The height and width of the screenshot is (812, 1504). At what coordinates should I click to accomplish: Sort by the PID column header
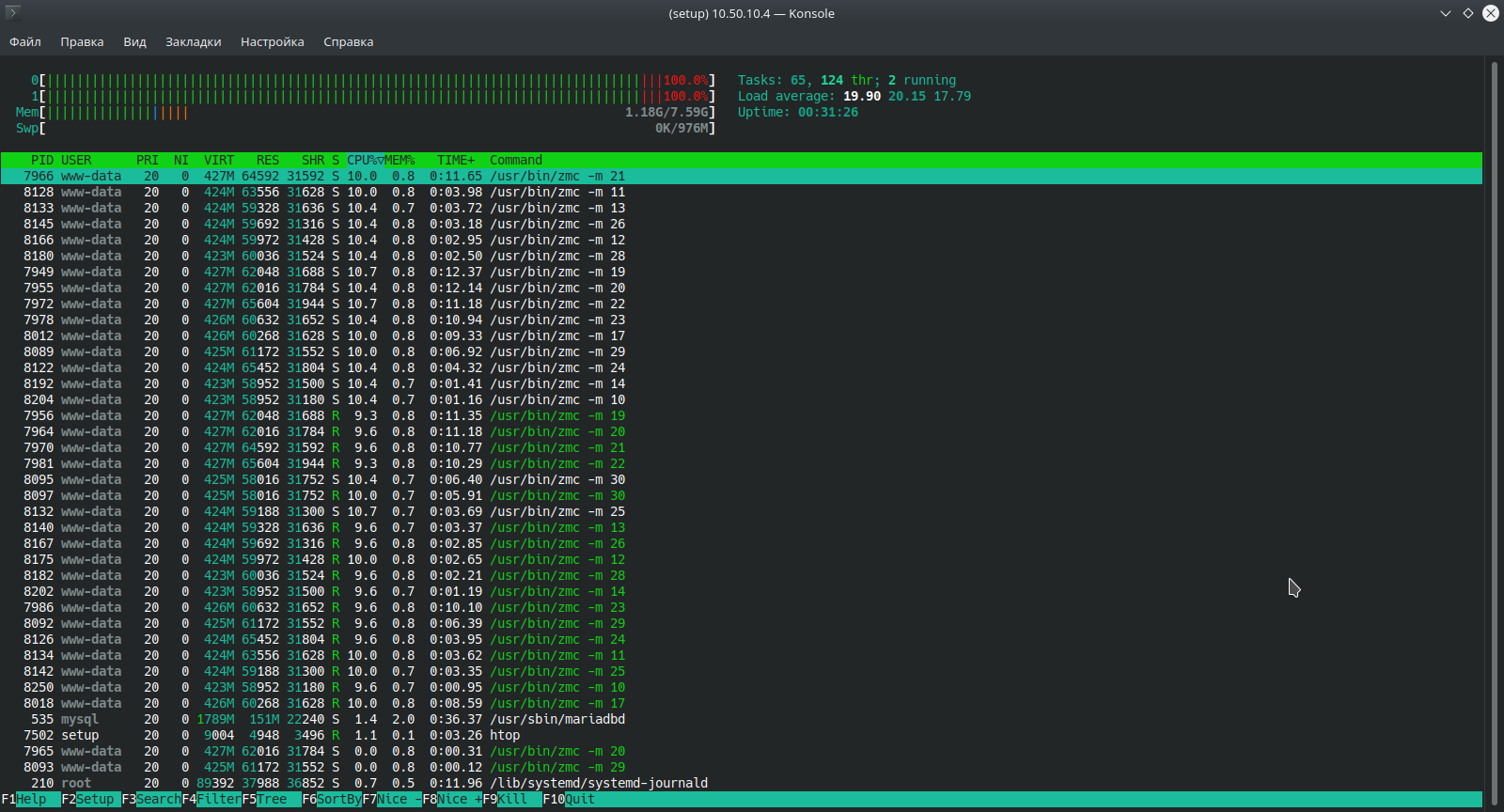(42, 160)
